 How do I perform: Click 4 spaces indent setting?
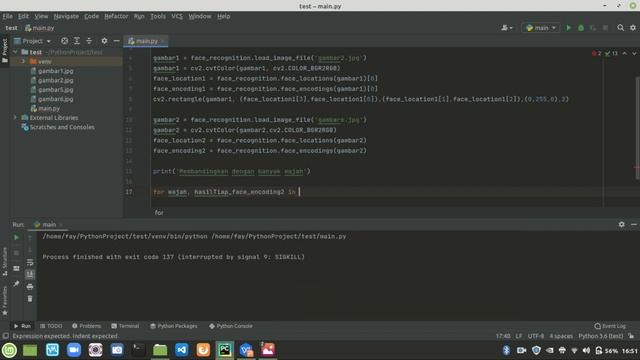(x=561, y=336)
